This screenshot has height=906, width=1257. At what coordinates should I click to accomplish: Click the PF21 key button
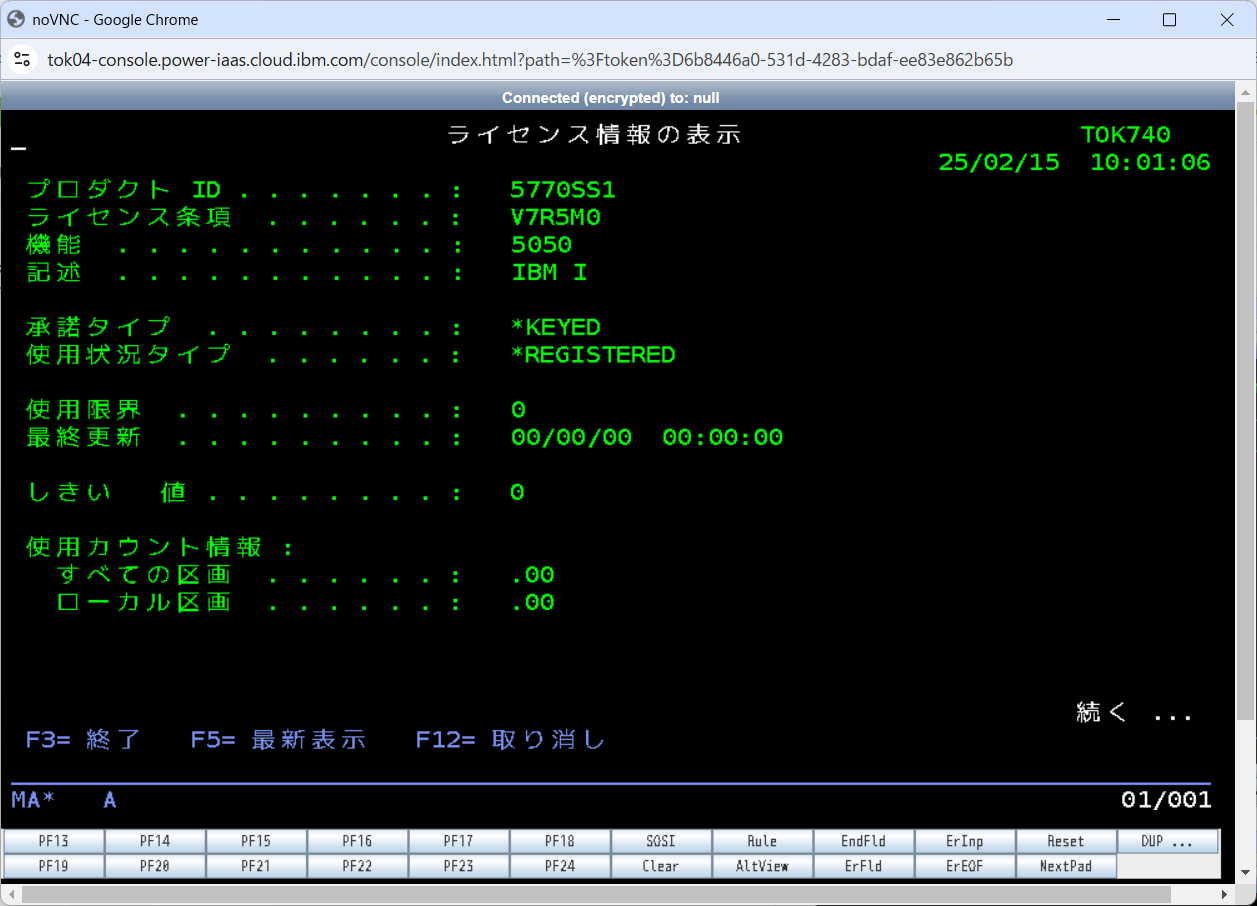pyautogui.click(x=256, y=866)
